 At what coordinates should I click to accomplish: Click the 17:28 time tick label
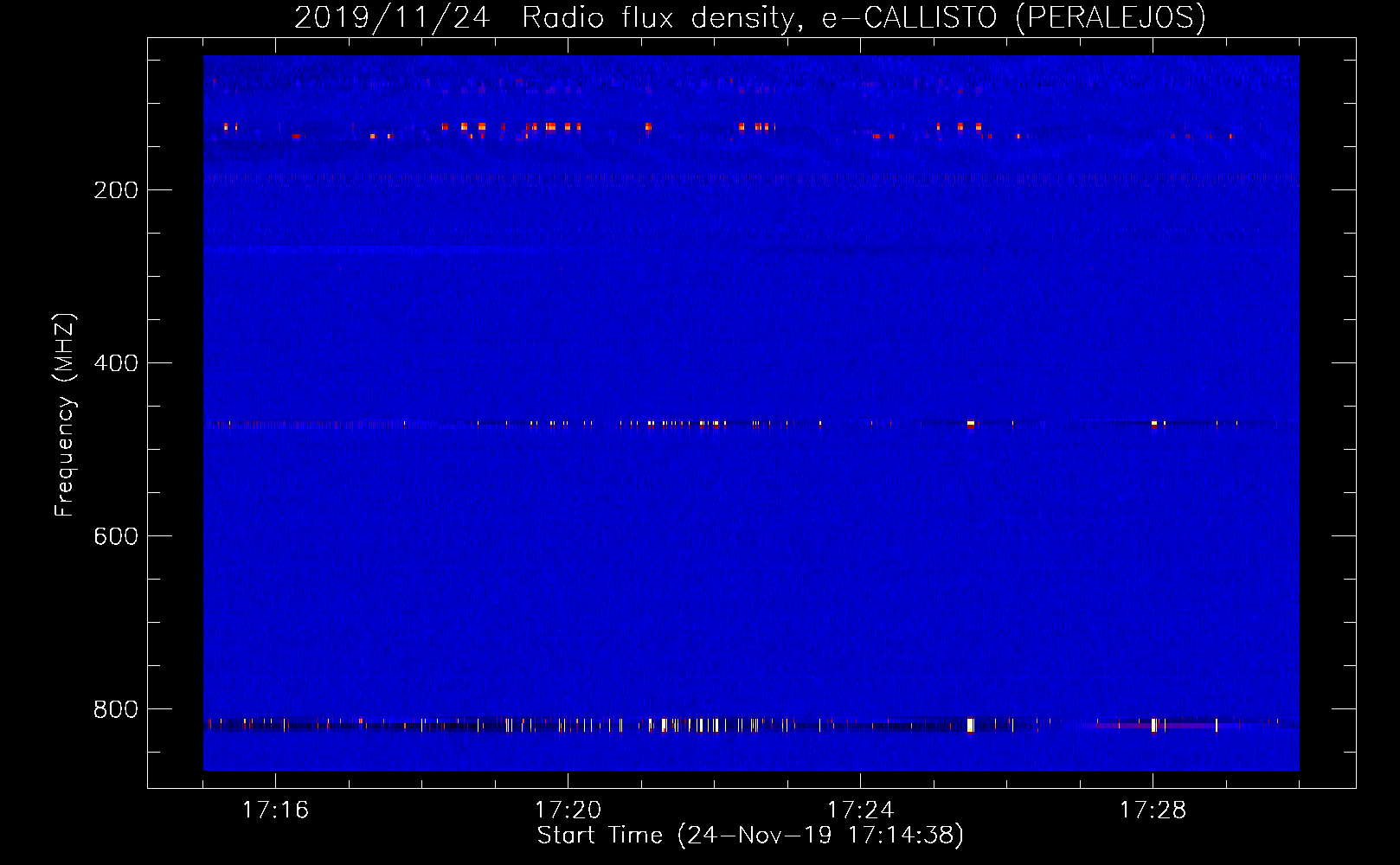(1153, 811)
